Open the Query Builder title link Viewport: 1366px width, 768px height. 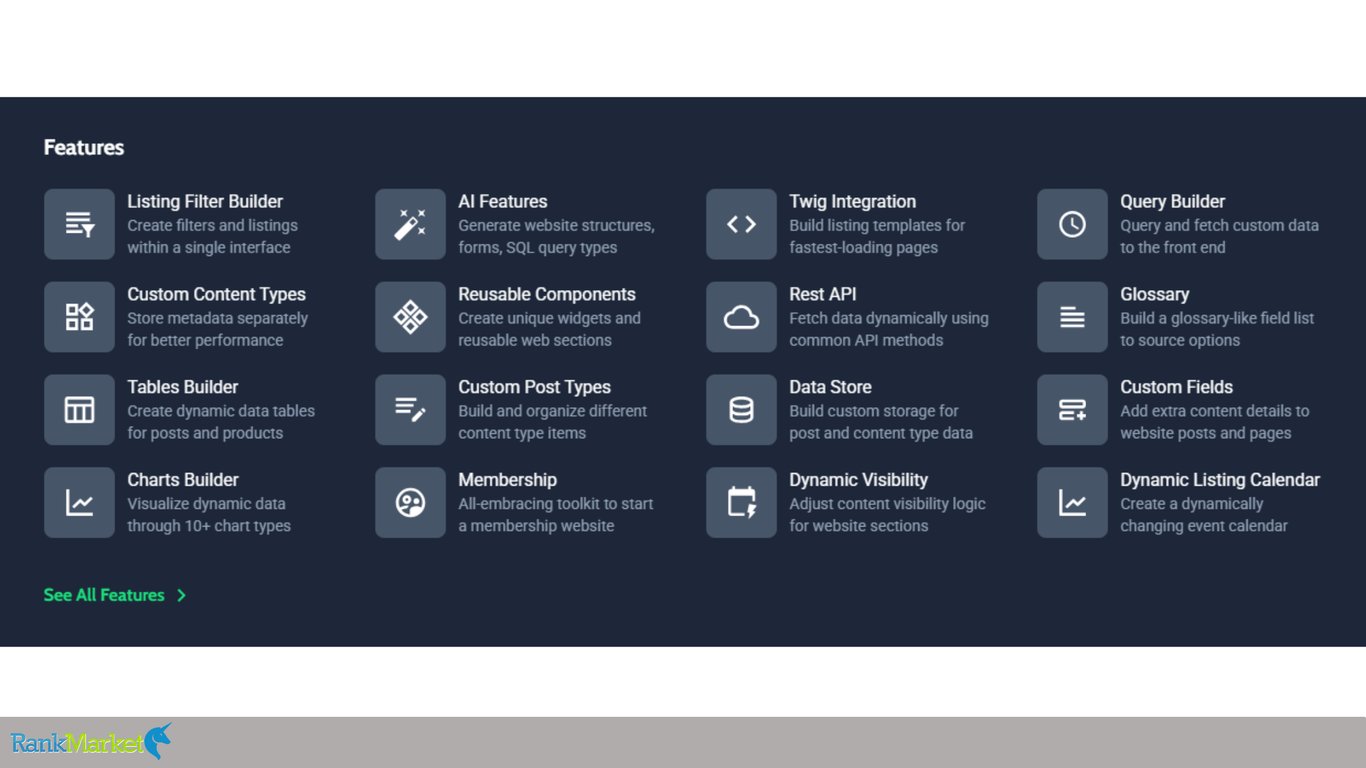[x=1173, y=201]
